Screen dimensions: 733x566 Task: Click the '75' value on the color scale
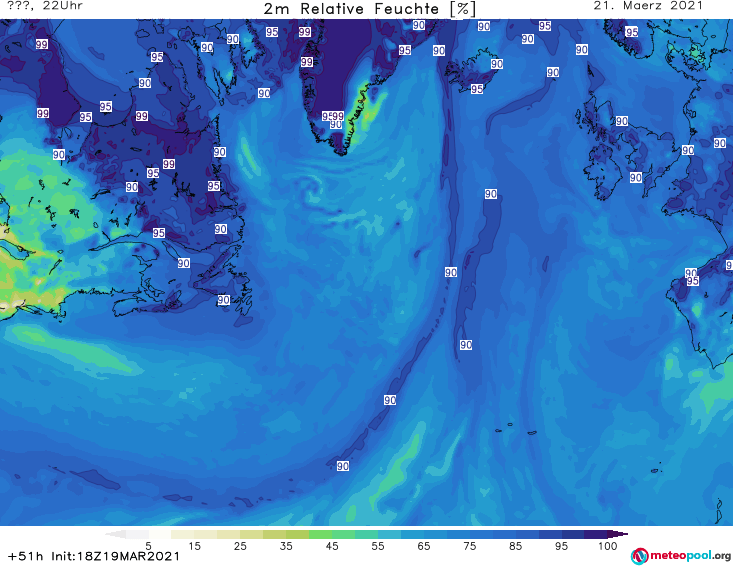pyautogui.click(x=469, y=546)
